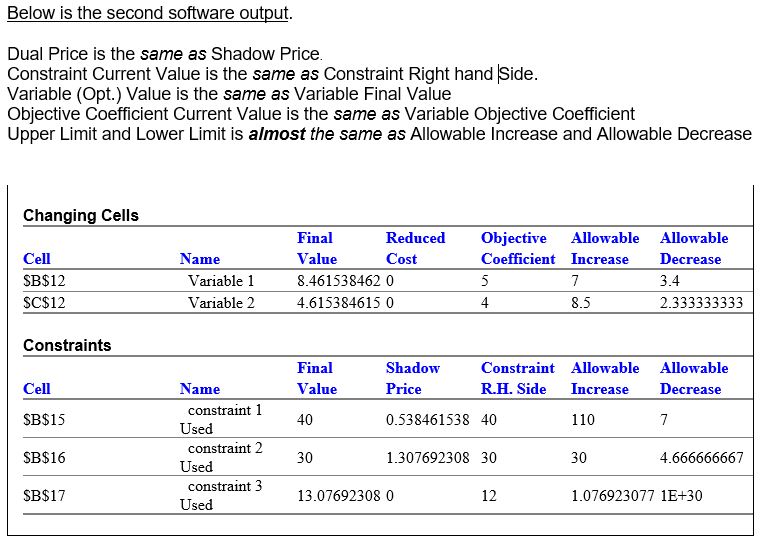Click shadow price 1.307692308
Viewport: 761px width, 540px height.
[428, 458]
